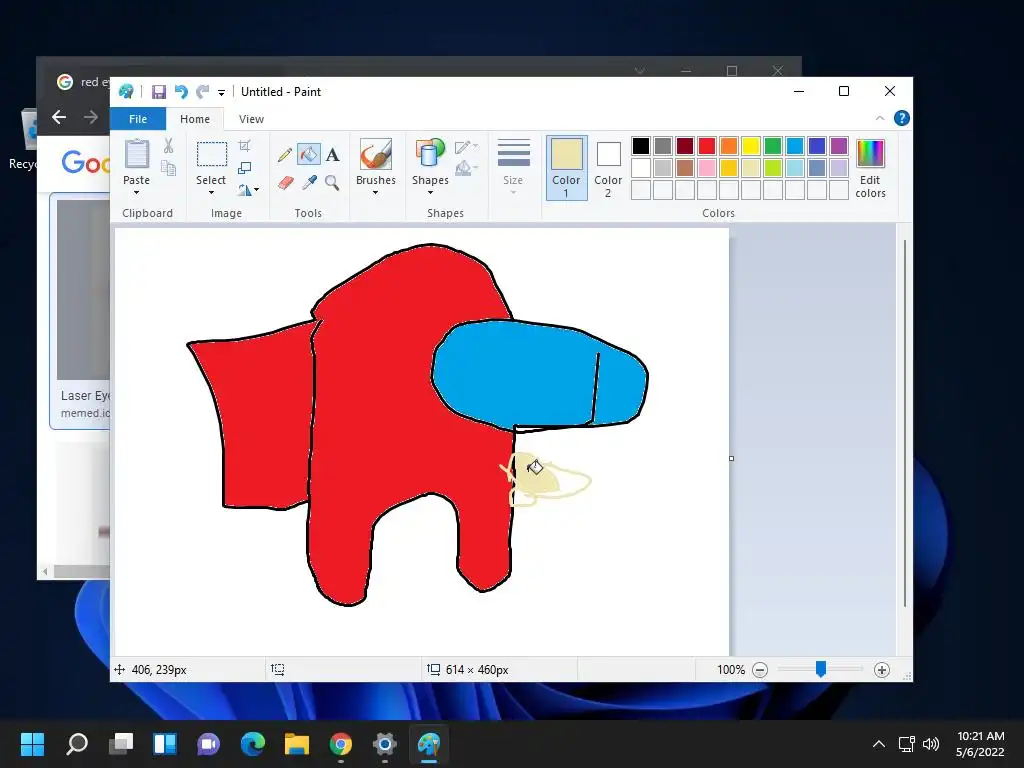Pick the yellow color swatch
The height and width of the screenshot is (768, 1024).
(750, 146)
